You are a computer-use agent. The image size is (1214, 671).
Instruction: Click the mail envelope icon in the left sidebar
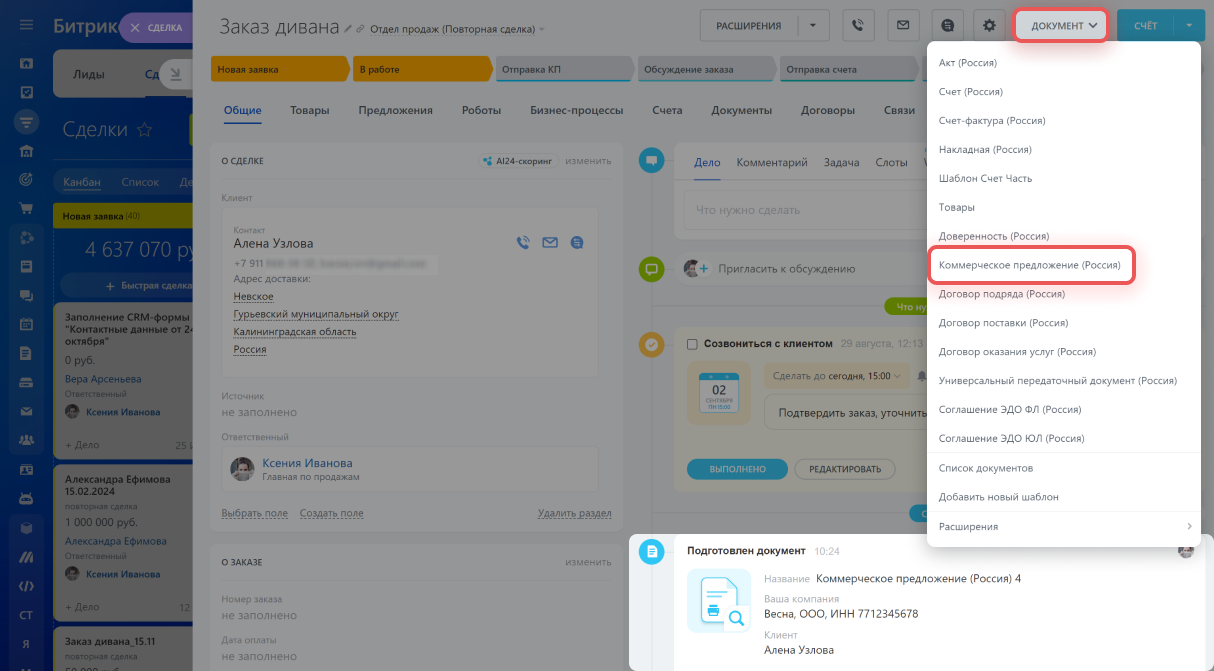tap(26, 411)
